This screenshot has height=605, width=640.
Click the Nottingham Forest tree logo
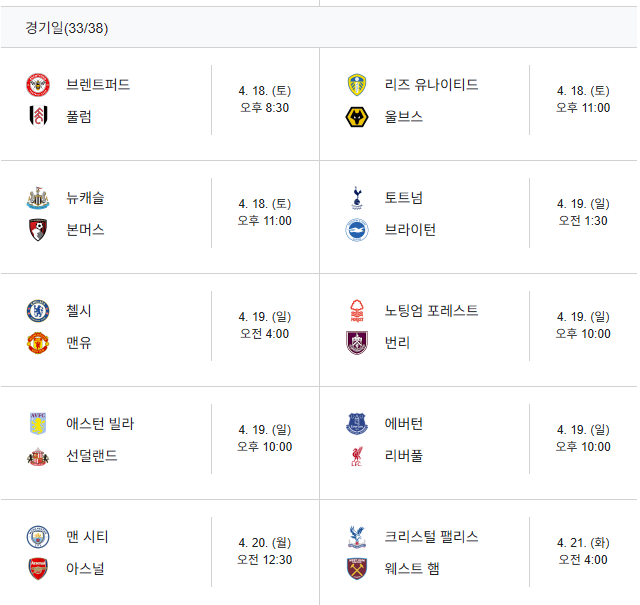(357, 311)
